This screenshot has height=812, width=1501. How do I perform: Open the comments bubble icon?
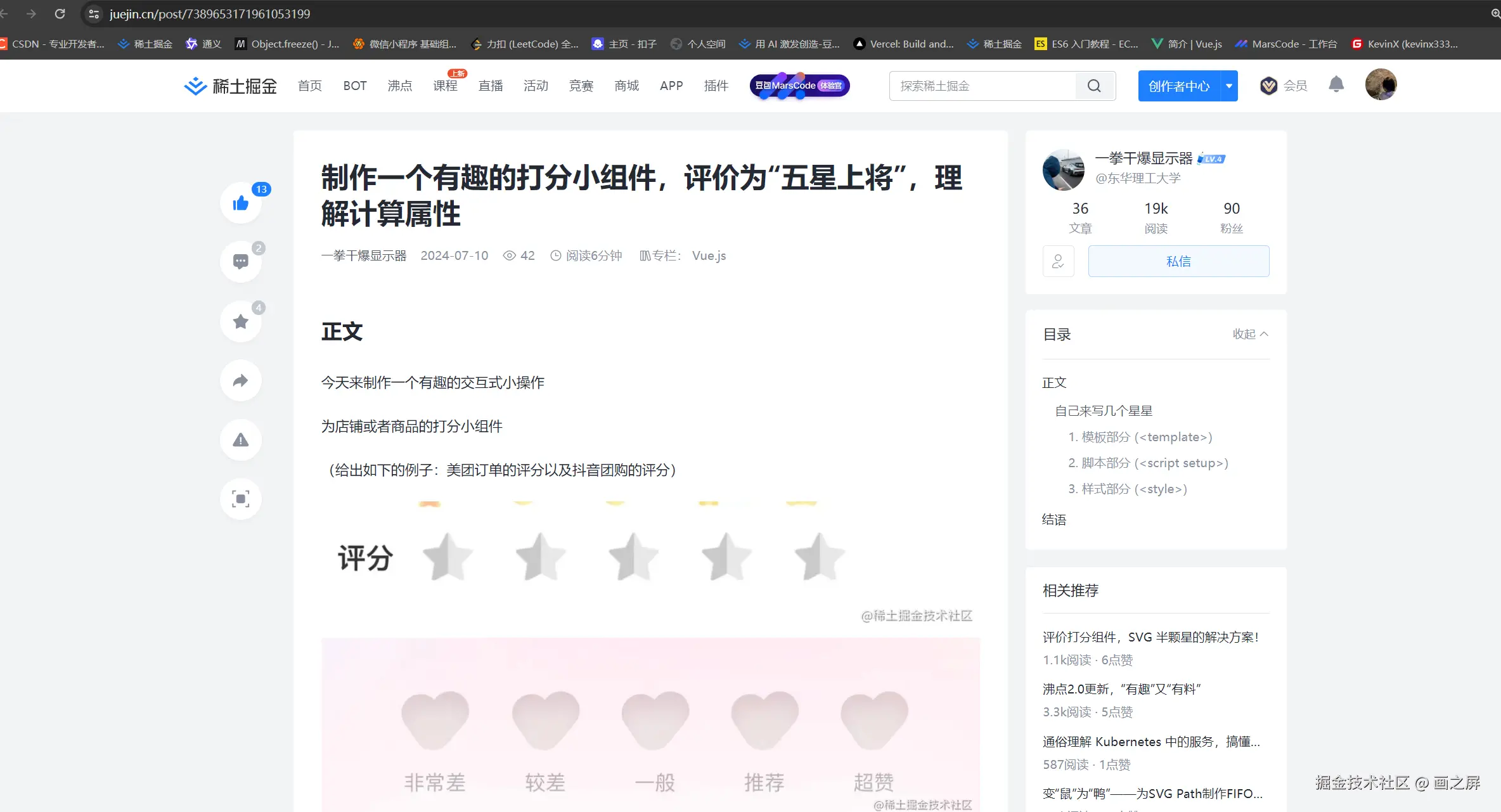[241, 261]
